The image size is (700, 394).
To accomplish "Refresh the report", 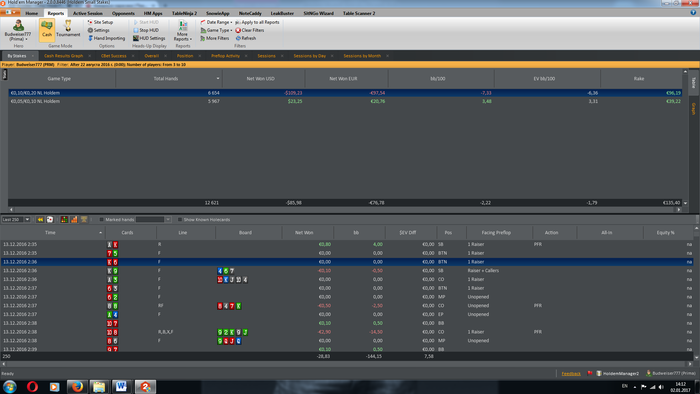I will click(x=246, y=38).
